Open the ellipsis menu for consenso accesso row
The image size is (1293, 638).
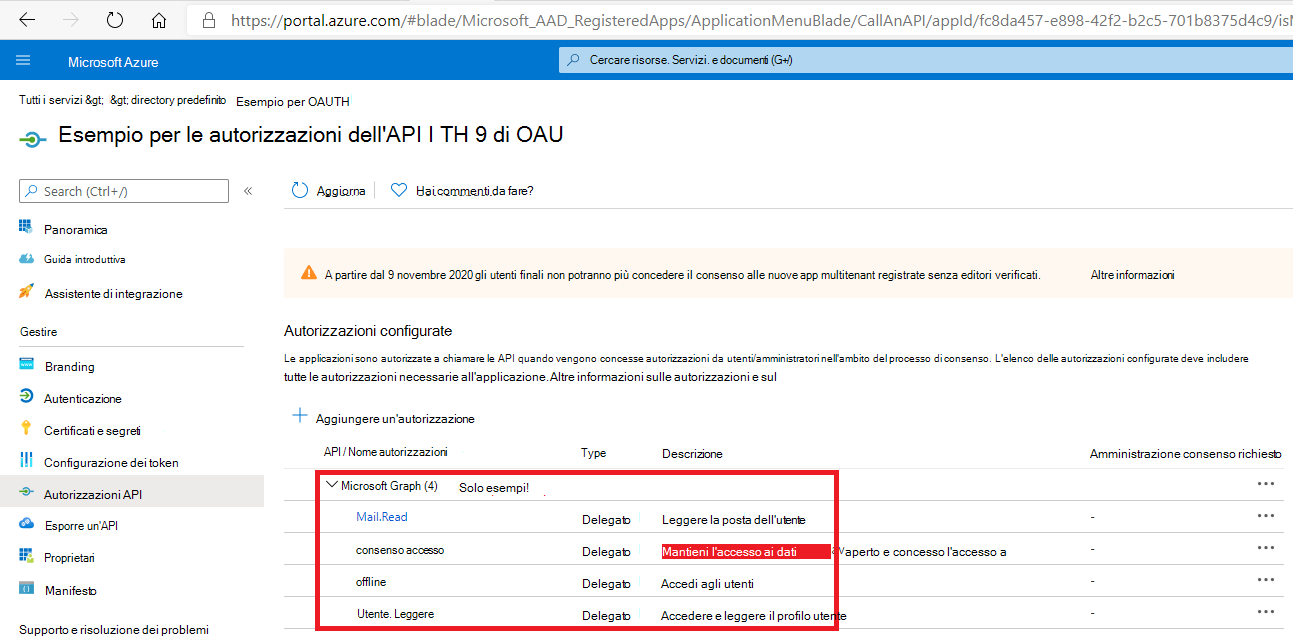click(1265, 548)
